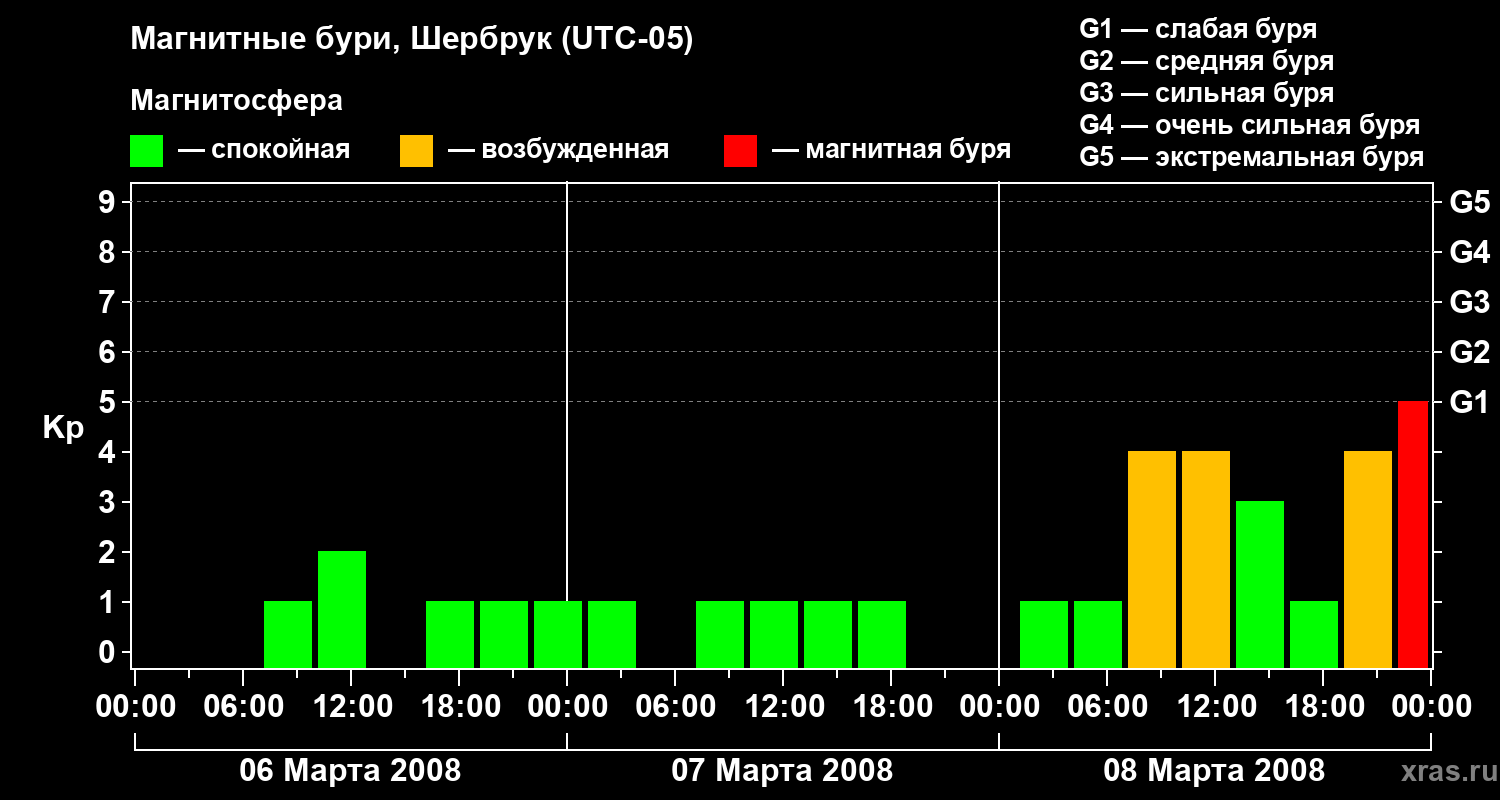Screen dimensions: 1500x800
Task: Click the 'Магнитосфера' heading
Action: coord(236,101)
